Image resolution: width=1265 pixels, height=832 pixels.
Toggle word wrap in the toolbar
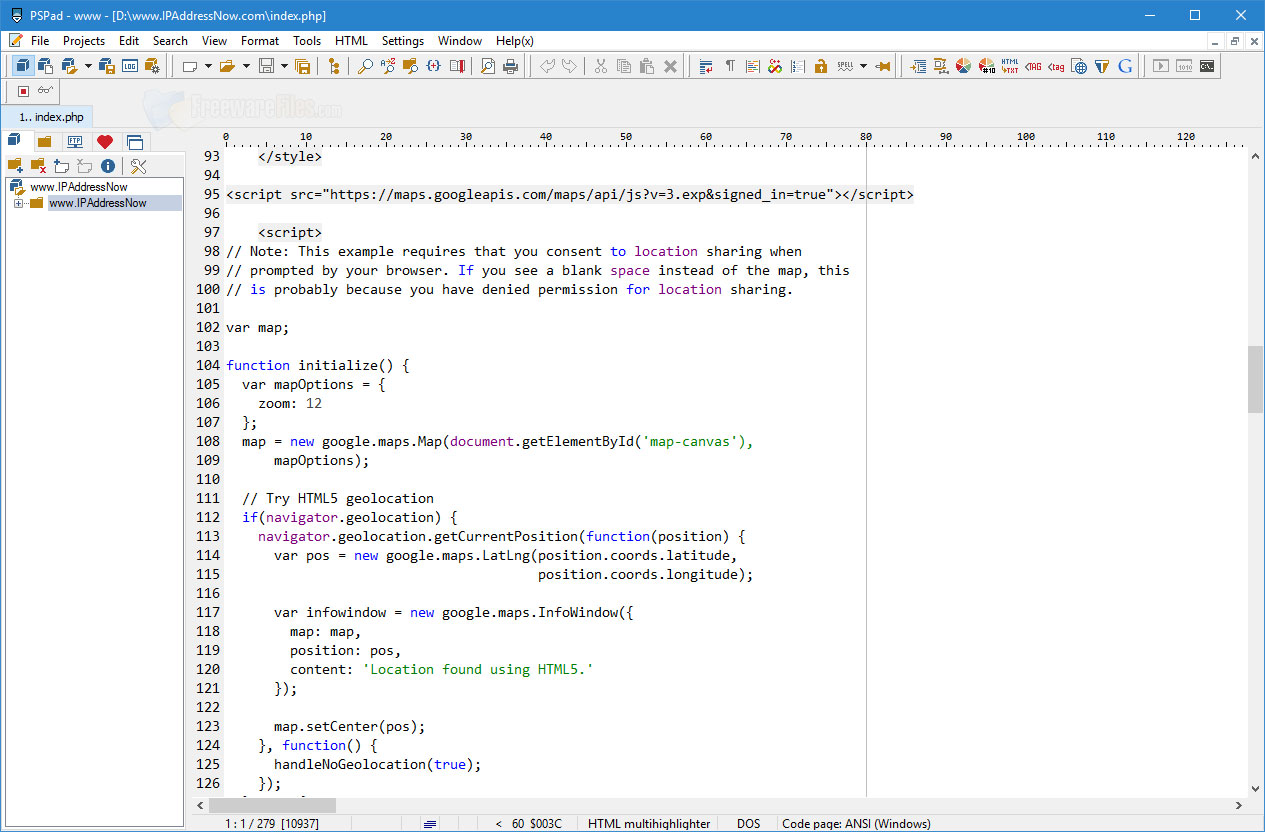coord(704,65)
